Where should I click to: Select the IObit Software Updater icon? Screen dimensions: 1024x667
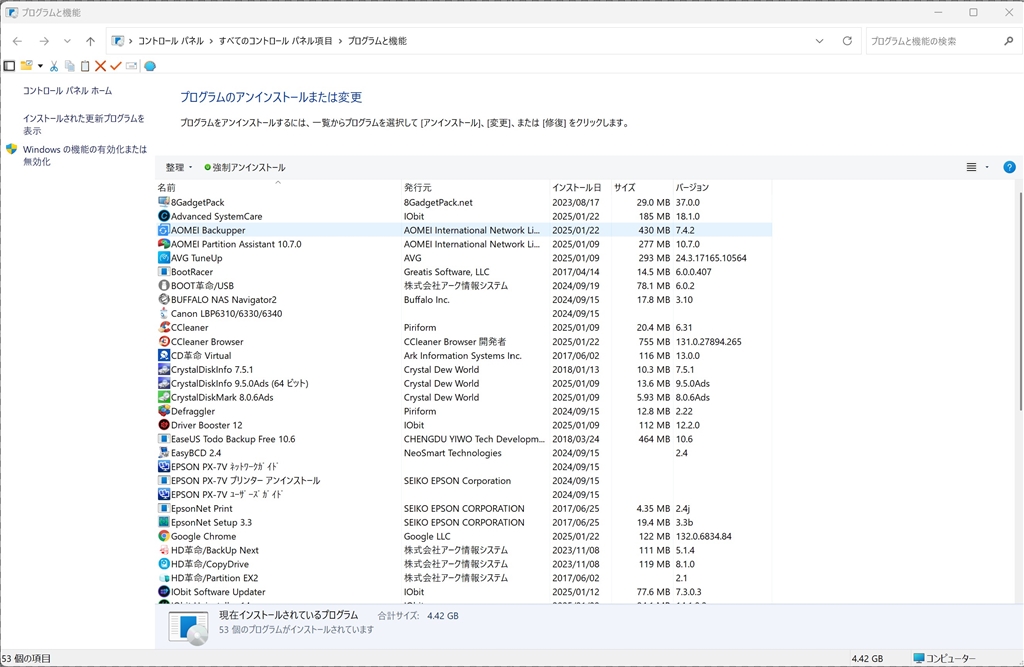tap(164, 591)
